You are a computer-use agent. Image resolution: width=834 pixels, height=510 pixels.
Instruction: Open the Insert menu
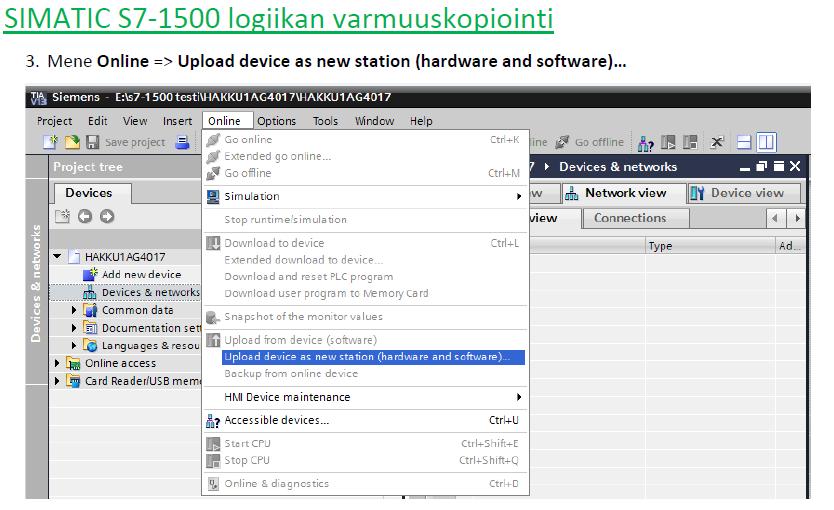pyautogui.click(x=177, y=121)
